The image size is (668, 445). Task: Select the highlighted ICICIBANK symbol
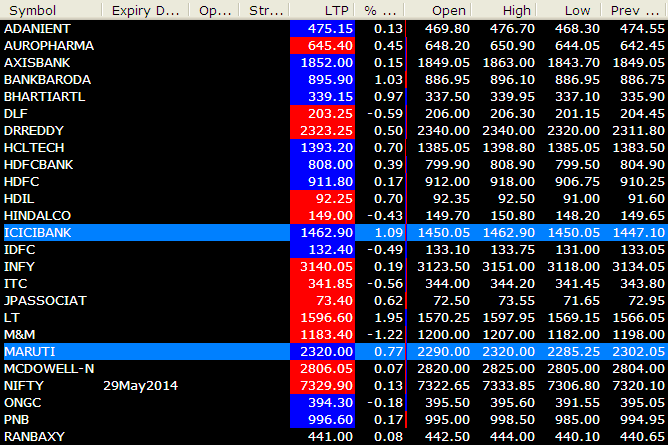[x=38, y=233]
